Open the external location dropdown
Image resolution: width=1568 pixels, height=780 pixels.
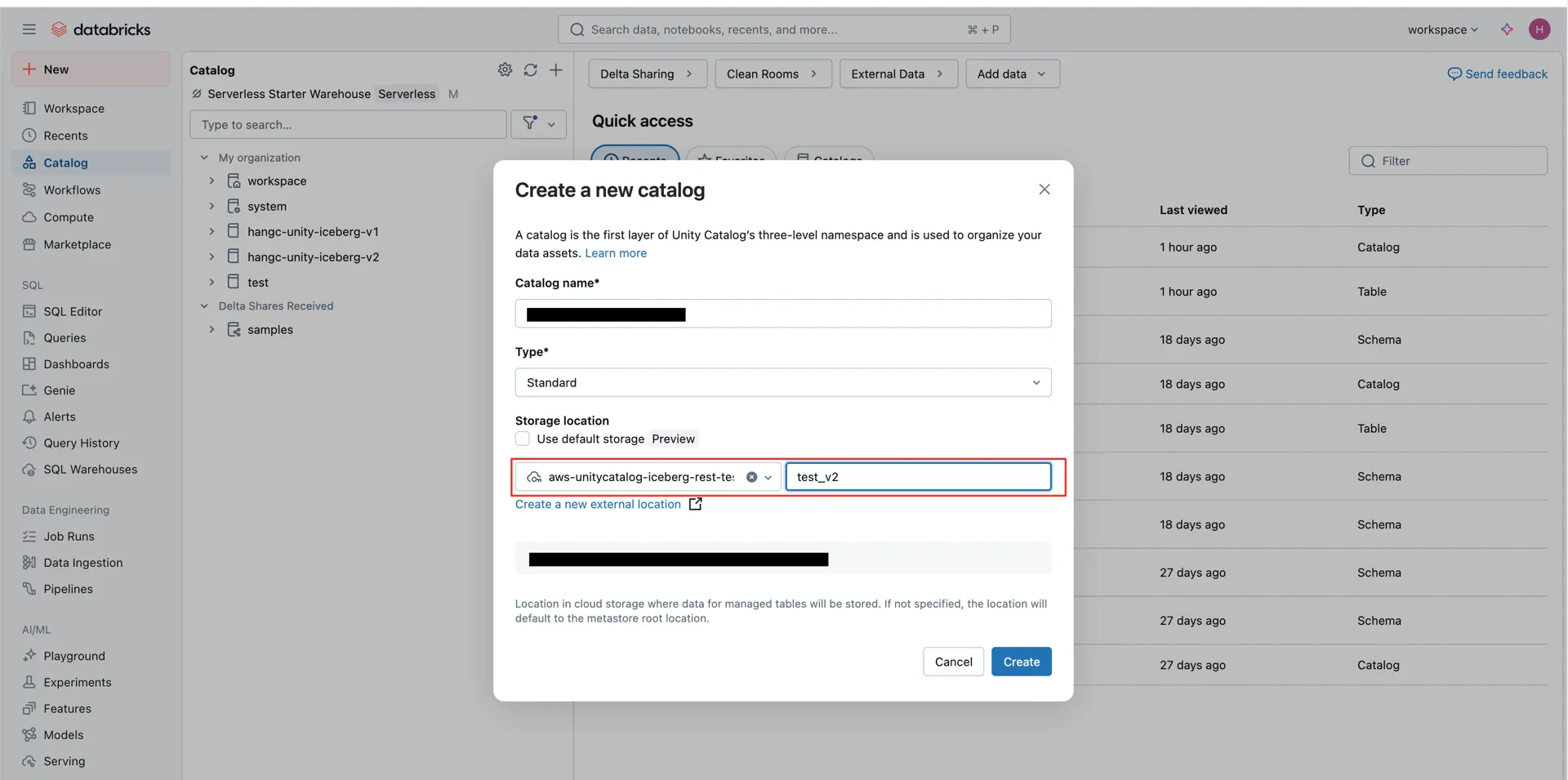(768, 477)
